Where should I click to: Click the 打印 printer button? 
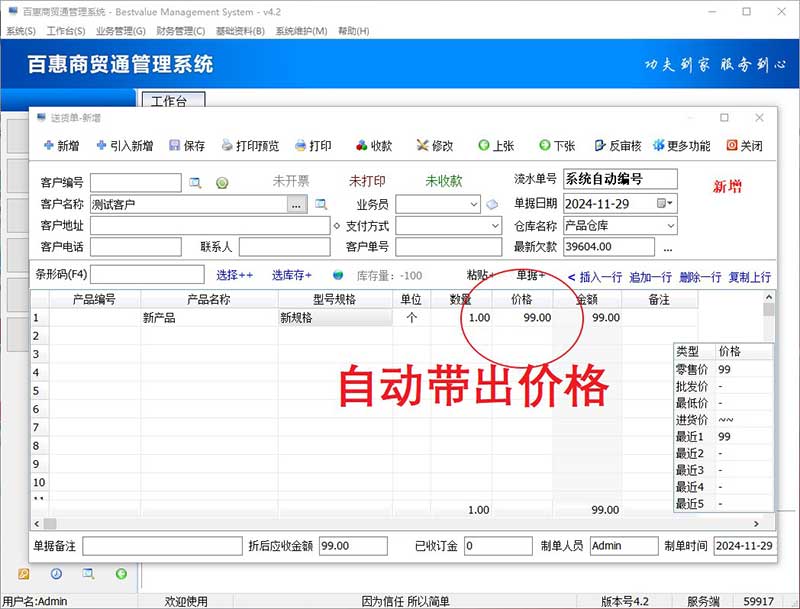(x=313, y=146)
